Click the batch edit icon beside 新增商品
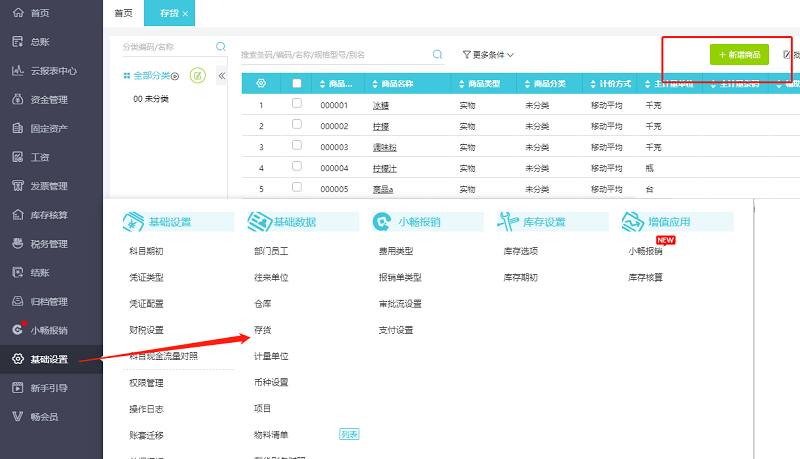This screenshot has height=459, width=800. click(787, 54)
